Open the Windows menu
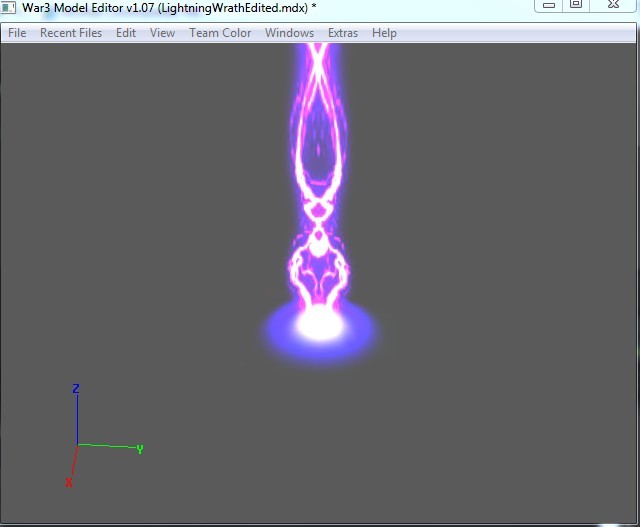Viewport: 640px width, 527px height. point(289,33)
